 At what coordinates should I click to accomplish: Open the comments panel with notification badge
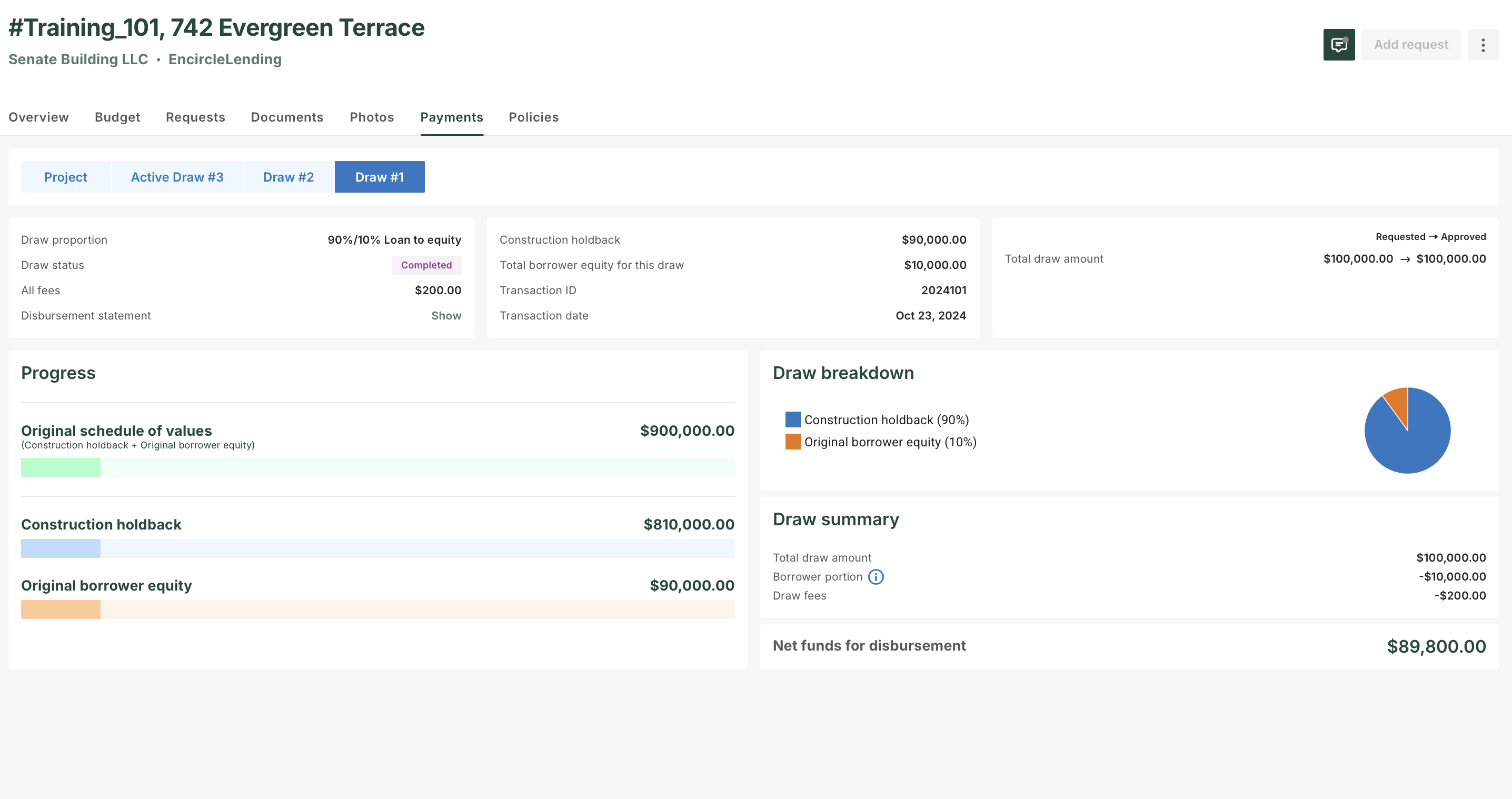(x=1339, y=44)
